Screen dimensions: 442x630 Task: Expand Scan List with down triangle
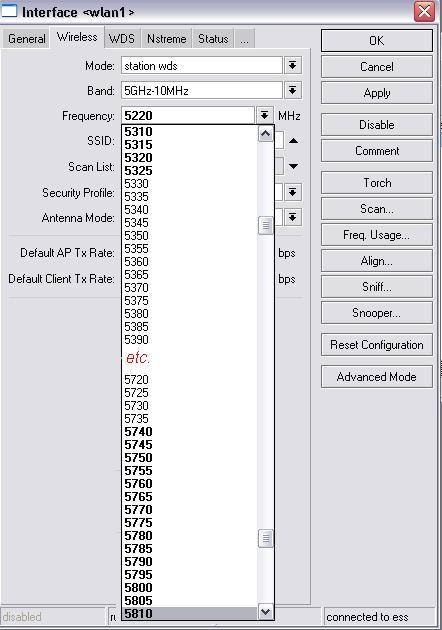coord(293,166)
